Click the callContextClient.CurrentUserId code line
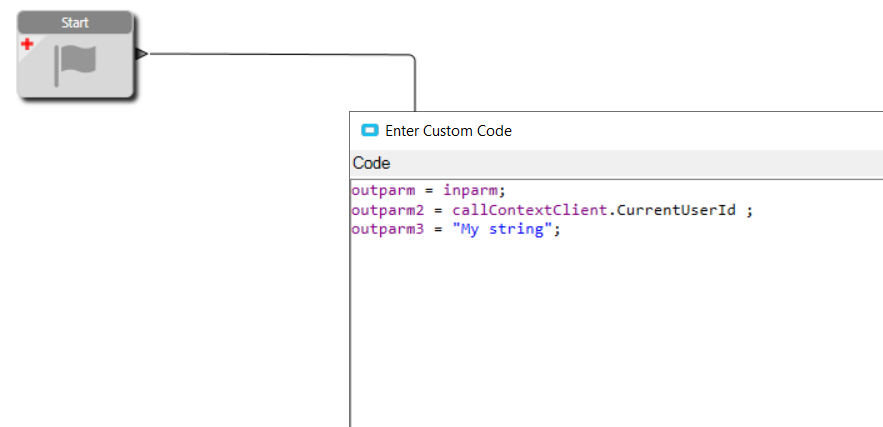This screenshot has height=427, width=883. click(552, 210)
